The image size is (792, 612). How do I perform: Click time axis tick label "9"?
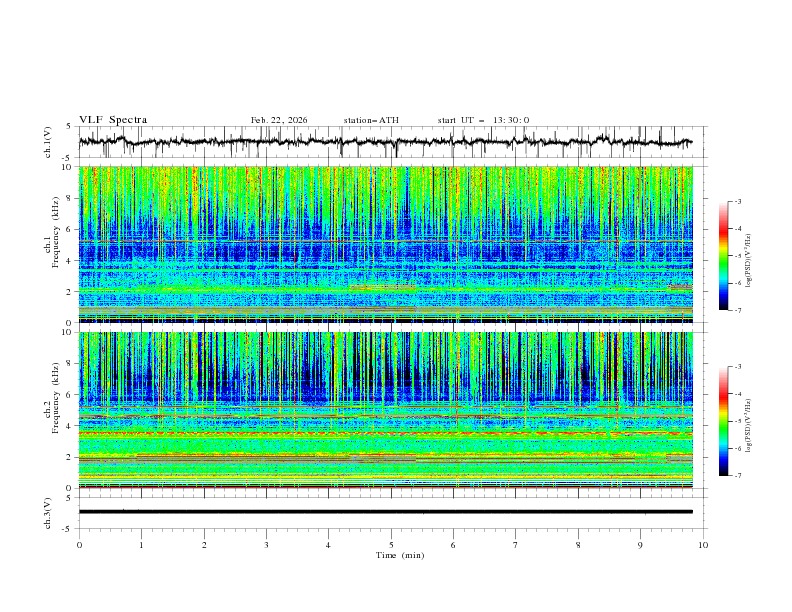point(640,545)
